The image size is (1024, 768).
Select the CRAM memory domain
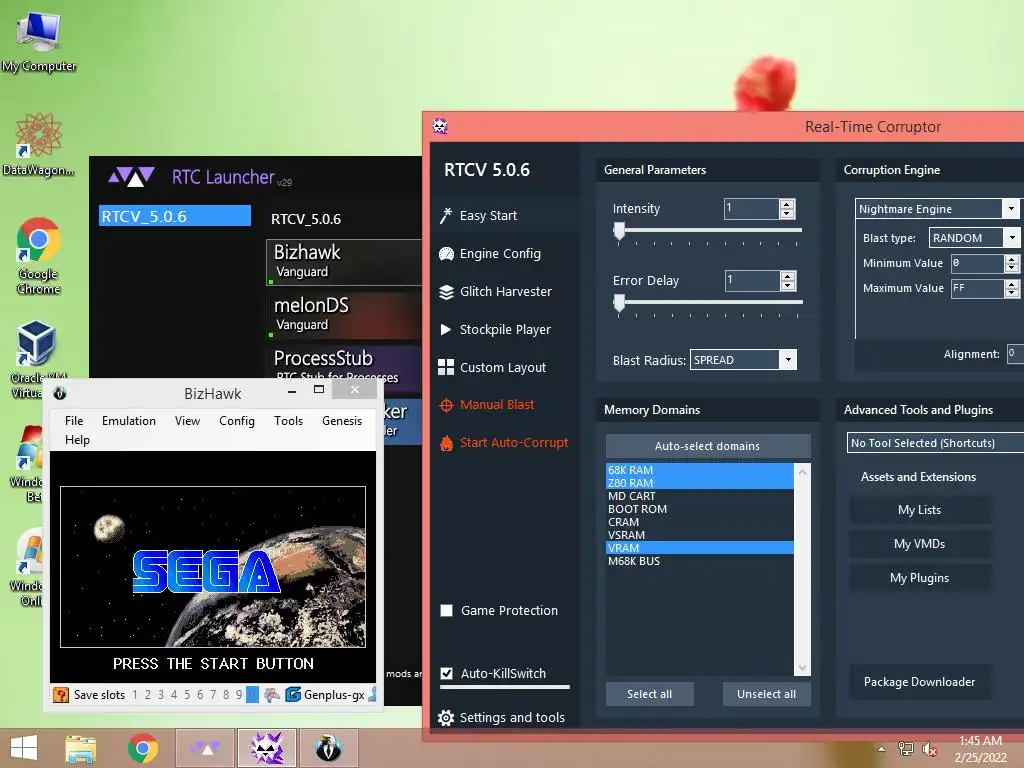tap(699, 522)
